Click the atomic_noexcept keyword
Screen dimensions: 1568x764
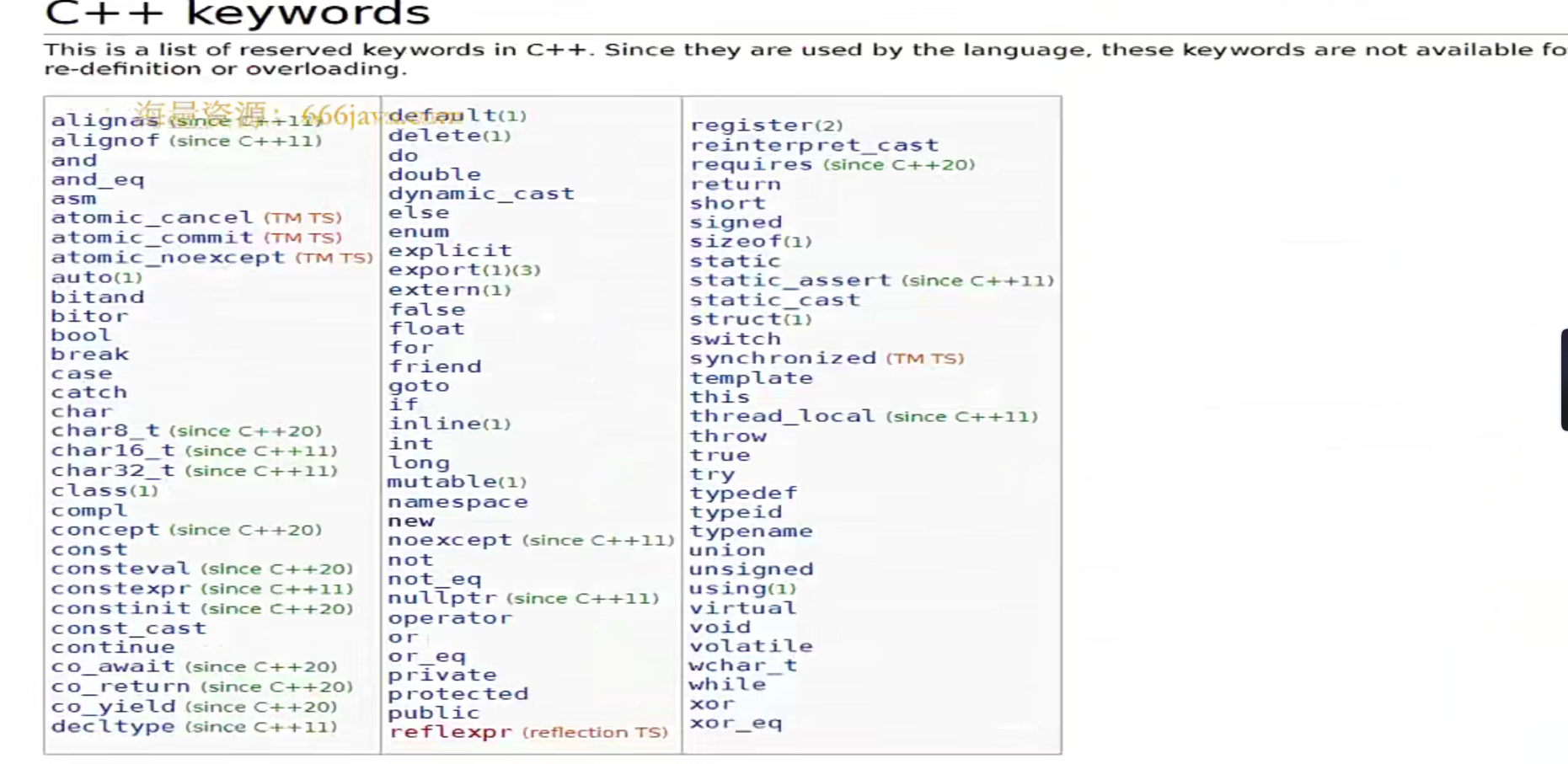168,258
